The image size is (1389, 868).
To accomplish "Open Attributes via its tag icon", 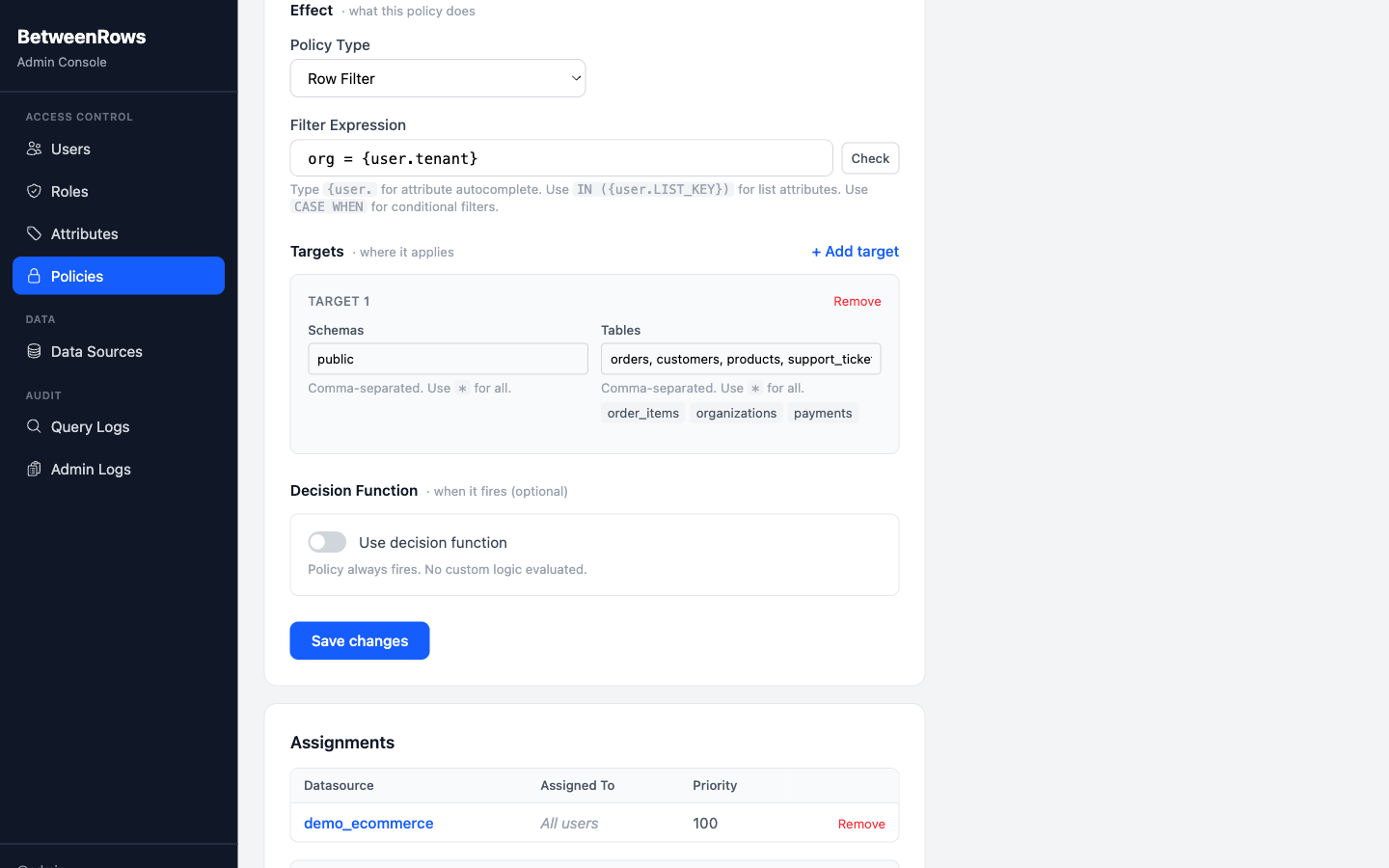I will tap(34, 233).
